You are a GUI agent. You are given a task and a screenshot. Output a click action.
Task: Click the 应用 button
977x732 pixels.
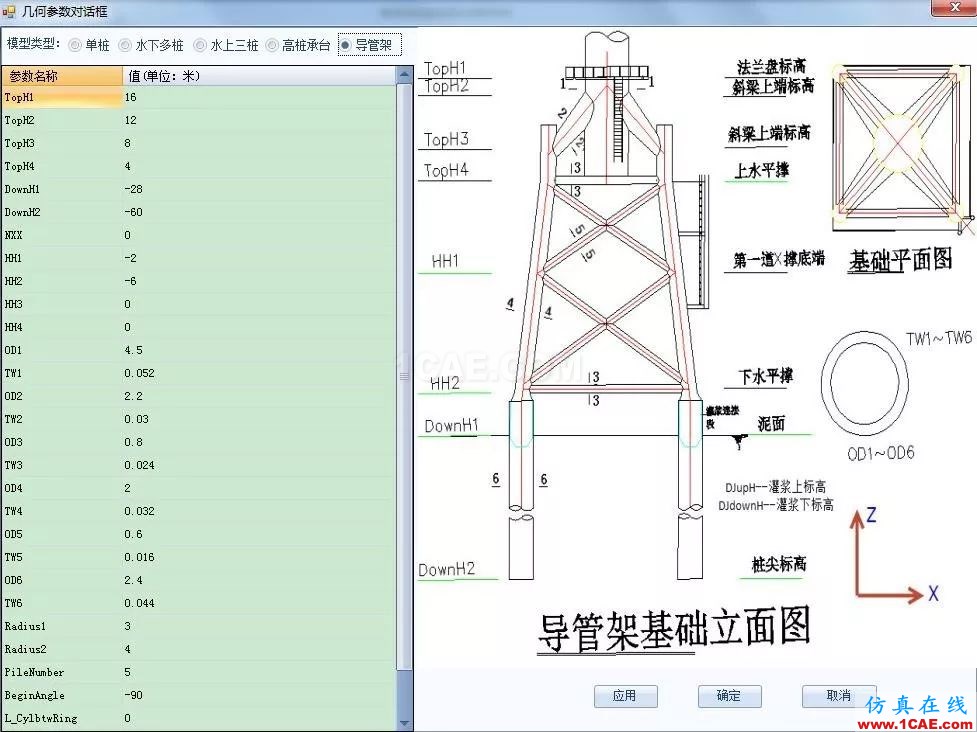[x=626, y=696]
